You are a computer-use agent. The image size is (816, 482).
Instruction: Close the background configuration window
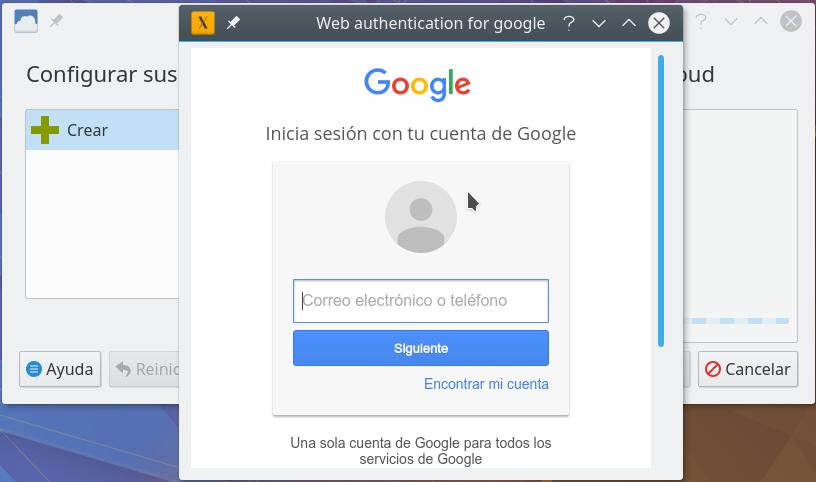click(791, 21)
